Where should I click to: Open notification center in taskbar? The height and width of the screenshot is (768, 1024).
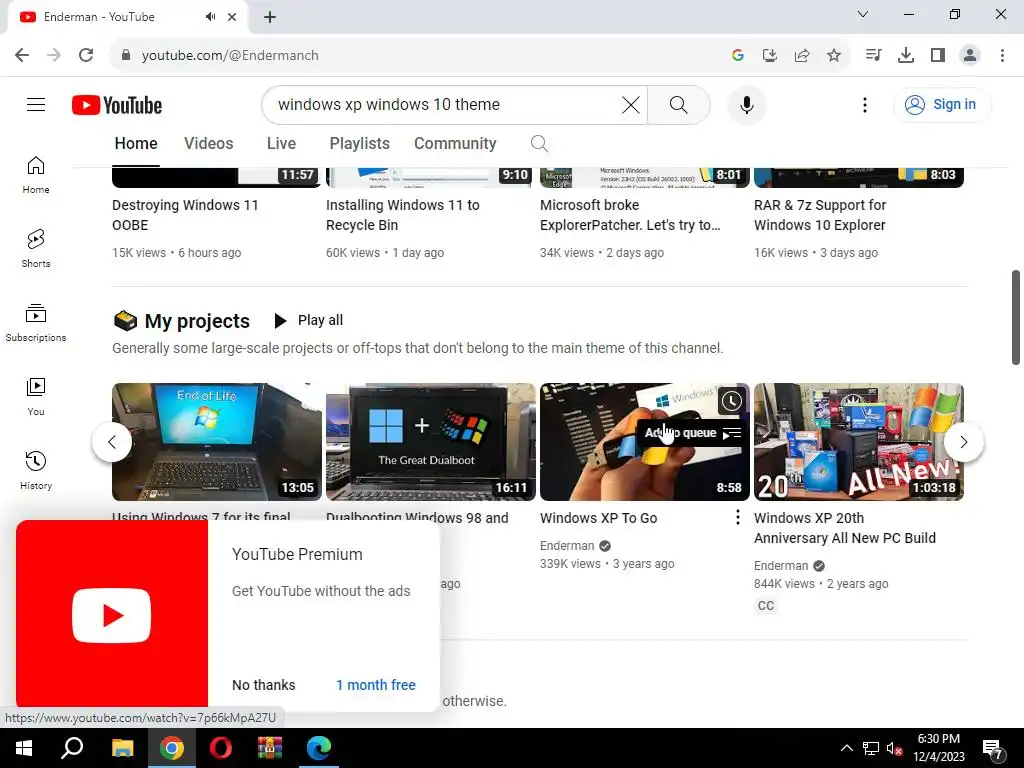(x=993, y=750)
